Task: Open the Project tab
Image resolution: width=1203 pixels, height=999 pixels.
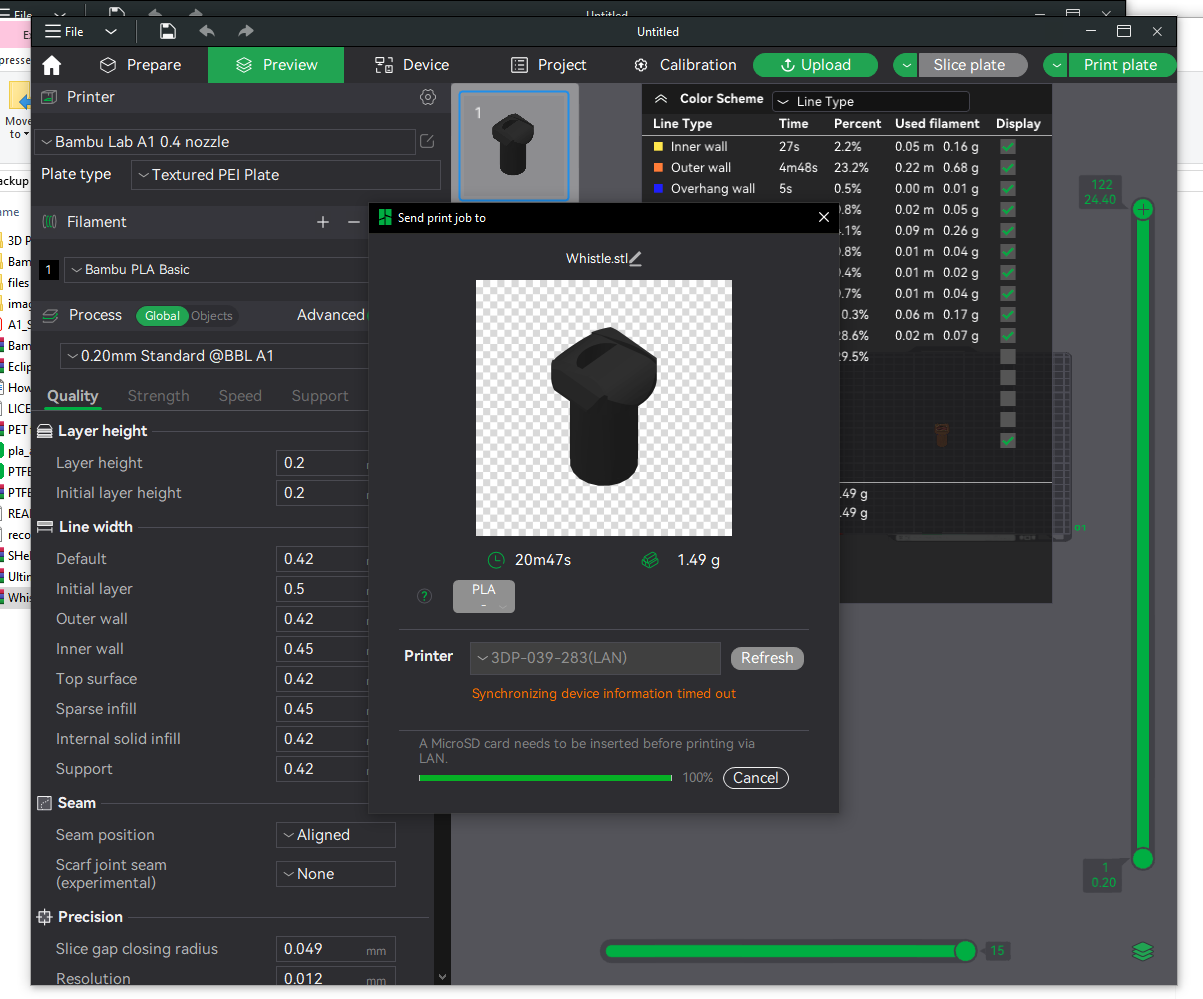Action: pyautogui.click(x=548, y=65)
